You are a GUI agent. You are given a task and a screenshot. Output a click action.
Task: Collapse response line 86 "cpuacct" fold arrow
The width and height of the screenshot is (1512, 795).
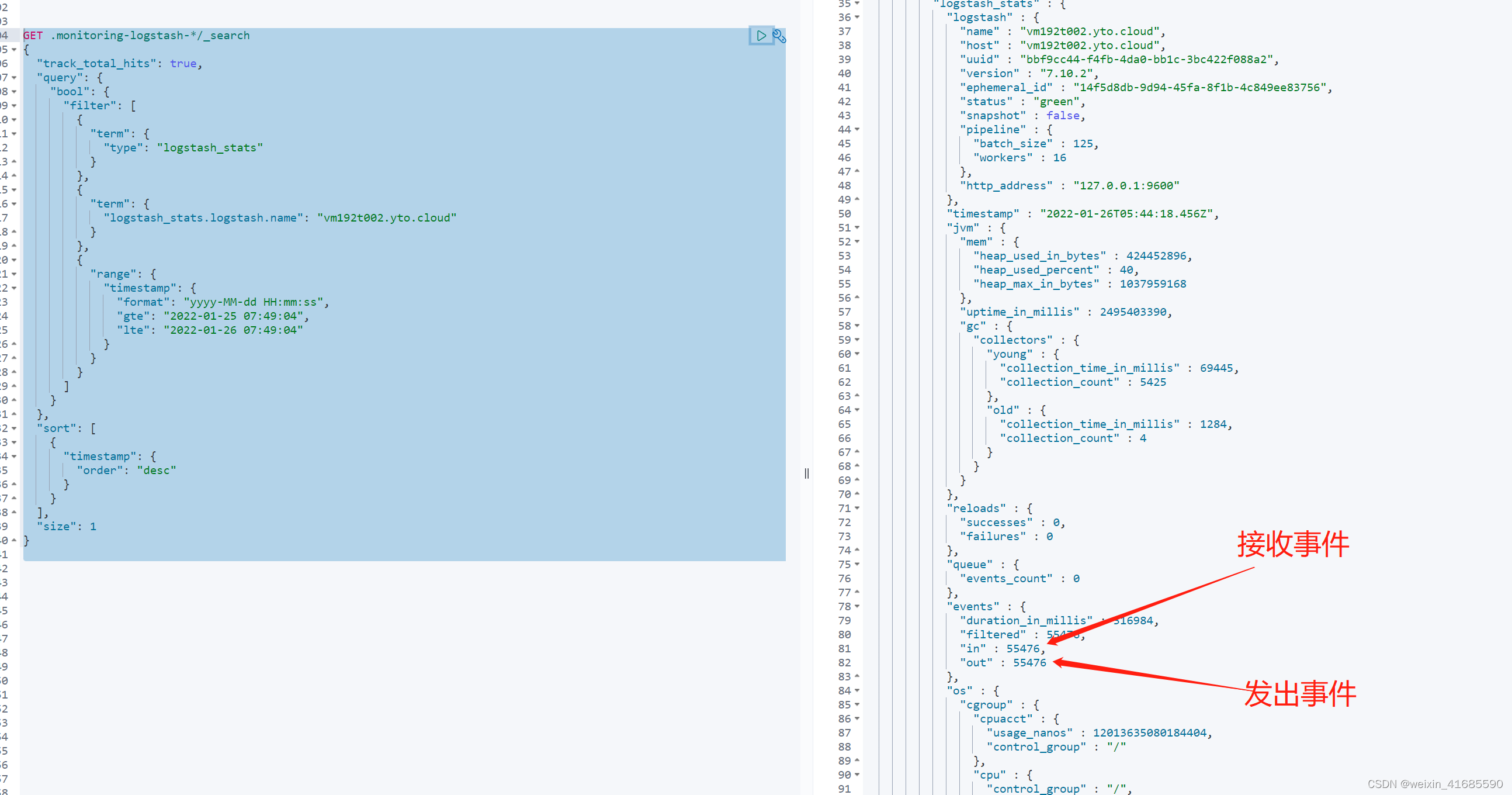[x=858, y=718]
